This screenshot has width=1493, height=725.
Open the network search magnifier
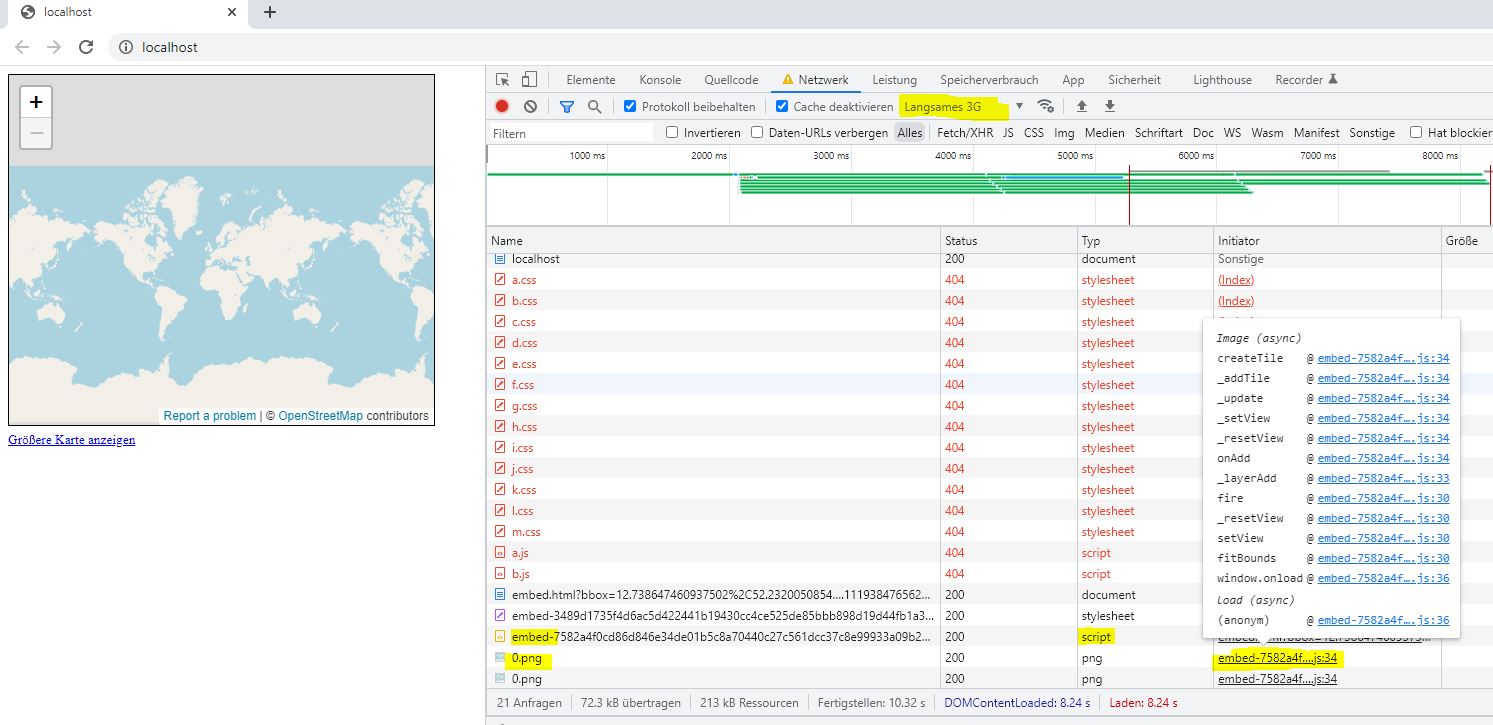coord(595,107)
